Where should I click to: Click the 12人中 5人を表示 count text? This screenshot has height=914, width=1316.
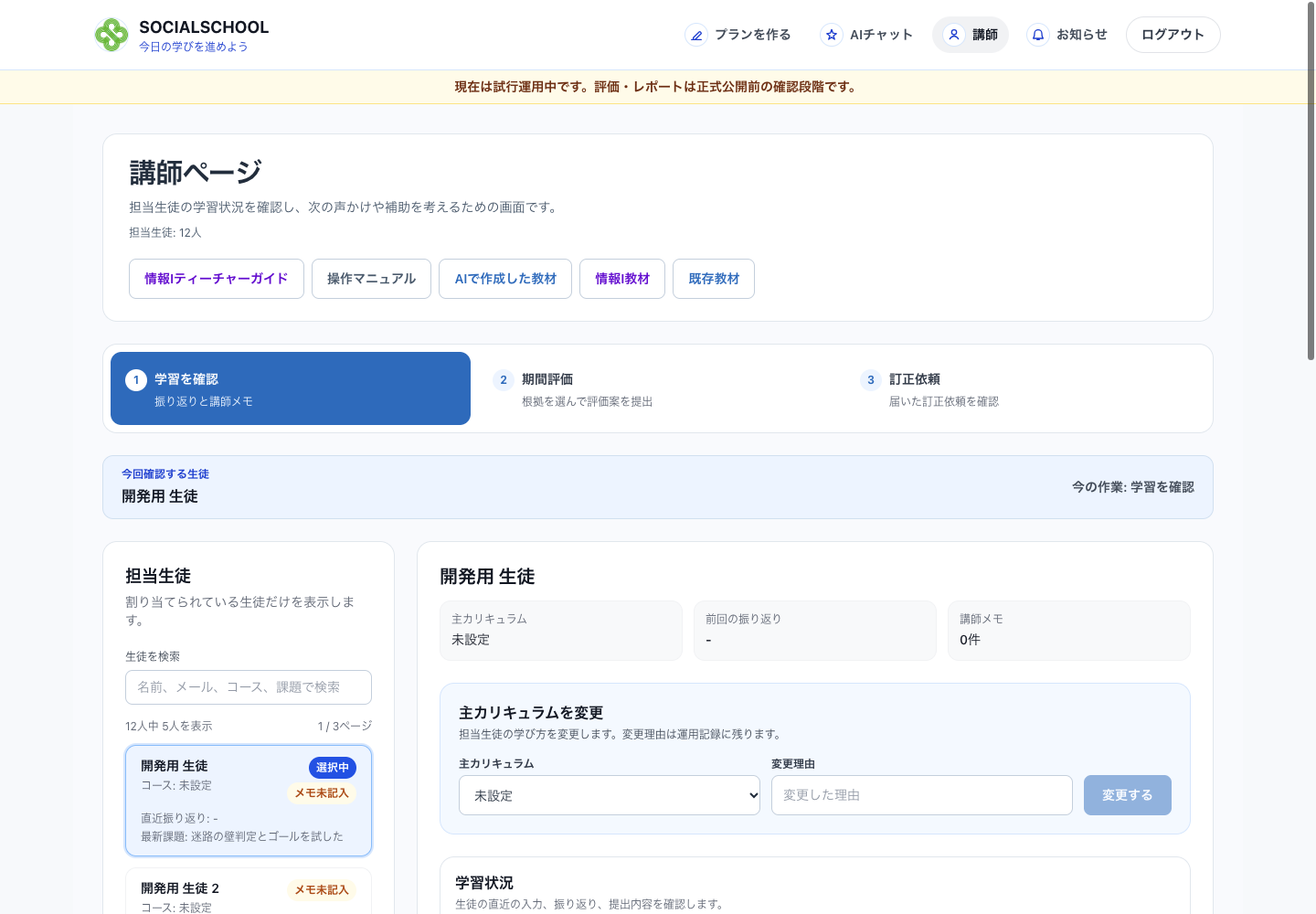169,727
